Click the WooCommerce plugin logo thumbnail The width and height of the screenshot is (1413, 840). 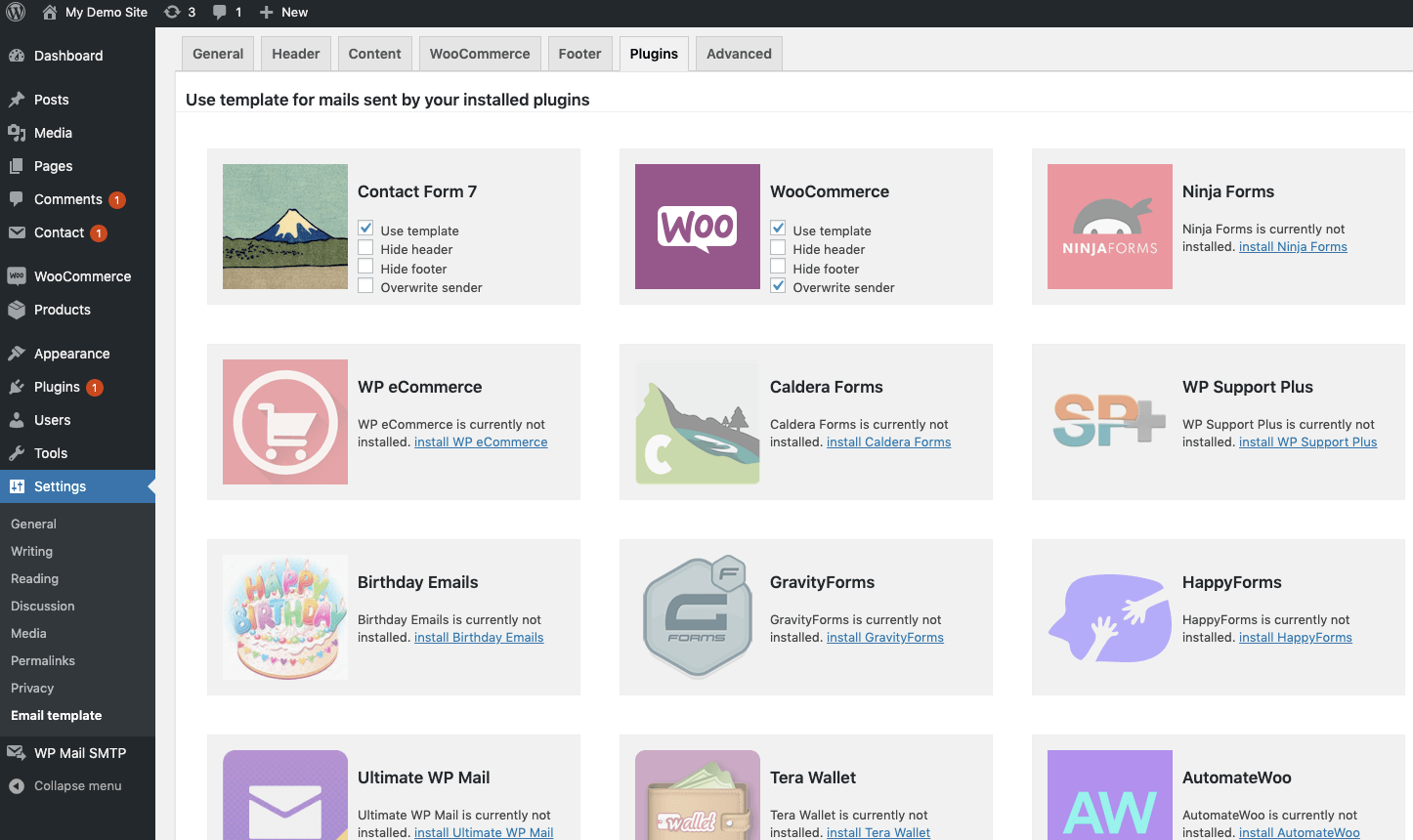[697, 227]
